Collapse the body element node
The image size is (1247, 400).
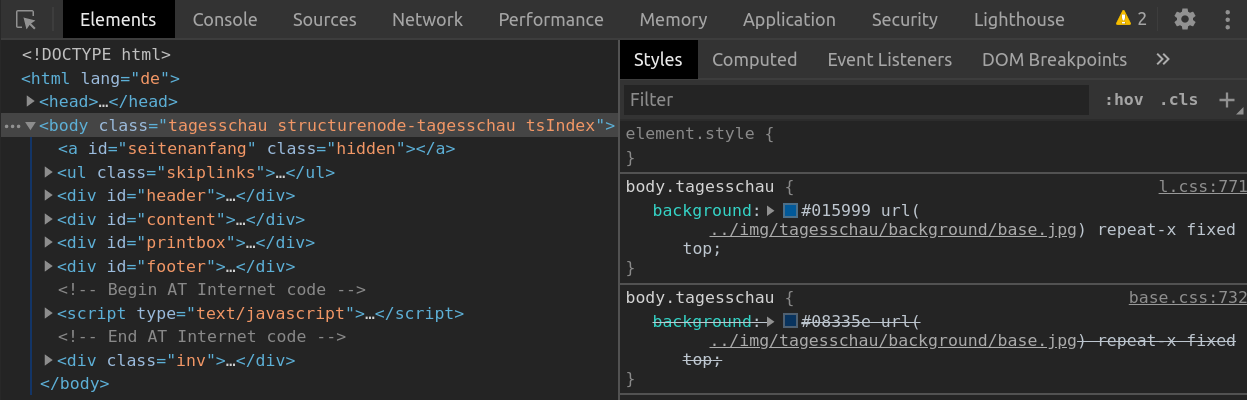pyautogui.click(x=31, y=126)
